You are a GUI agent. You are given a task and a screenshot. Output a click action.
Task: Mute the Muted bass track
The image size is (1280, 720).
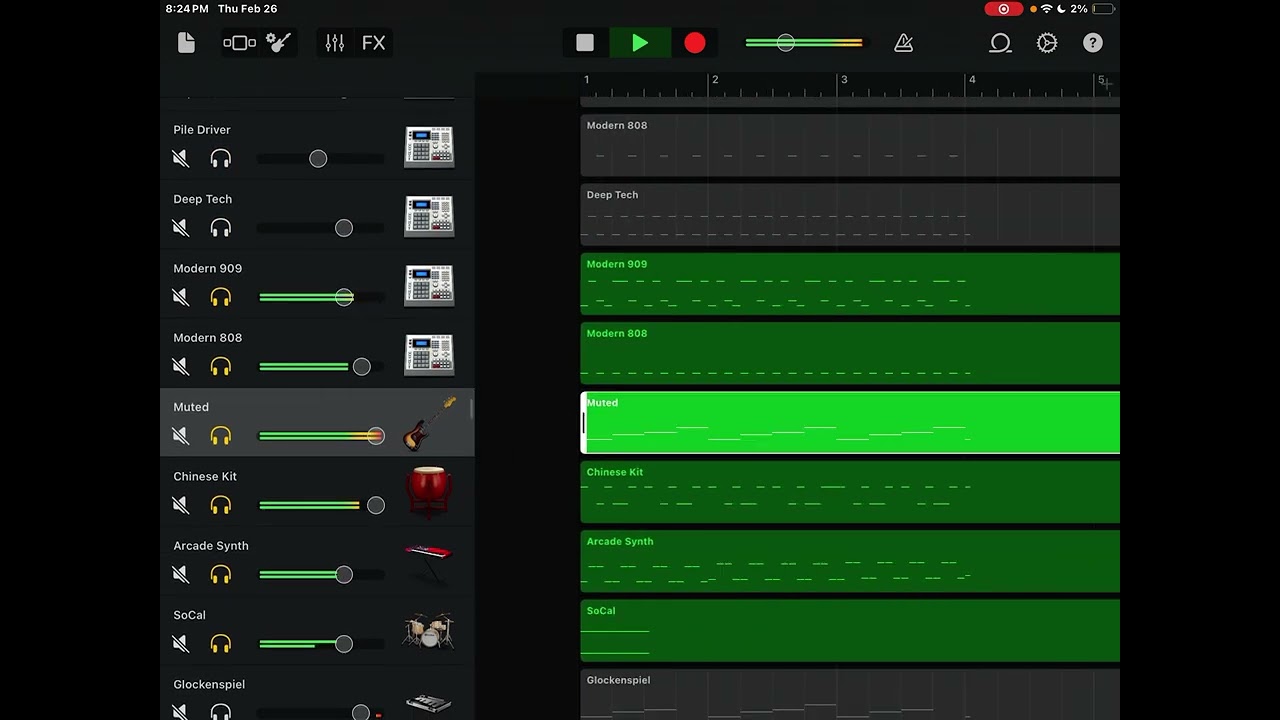click(181, 436)
